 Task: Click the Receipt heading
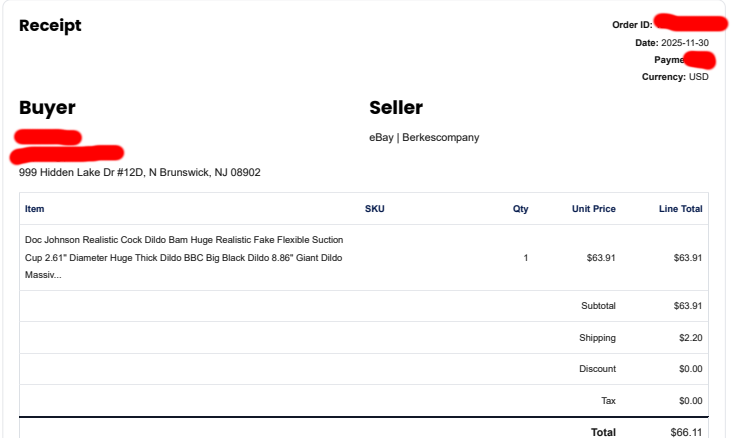point(50,26)
